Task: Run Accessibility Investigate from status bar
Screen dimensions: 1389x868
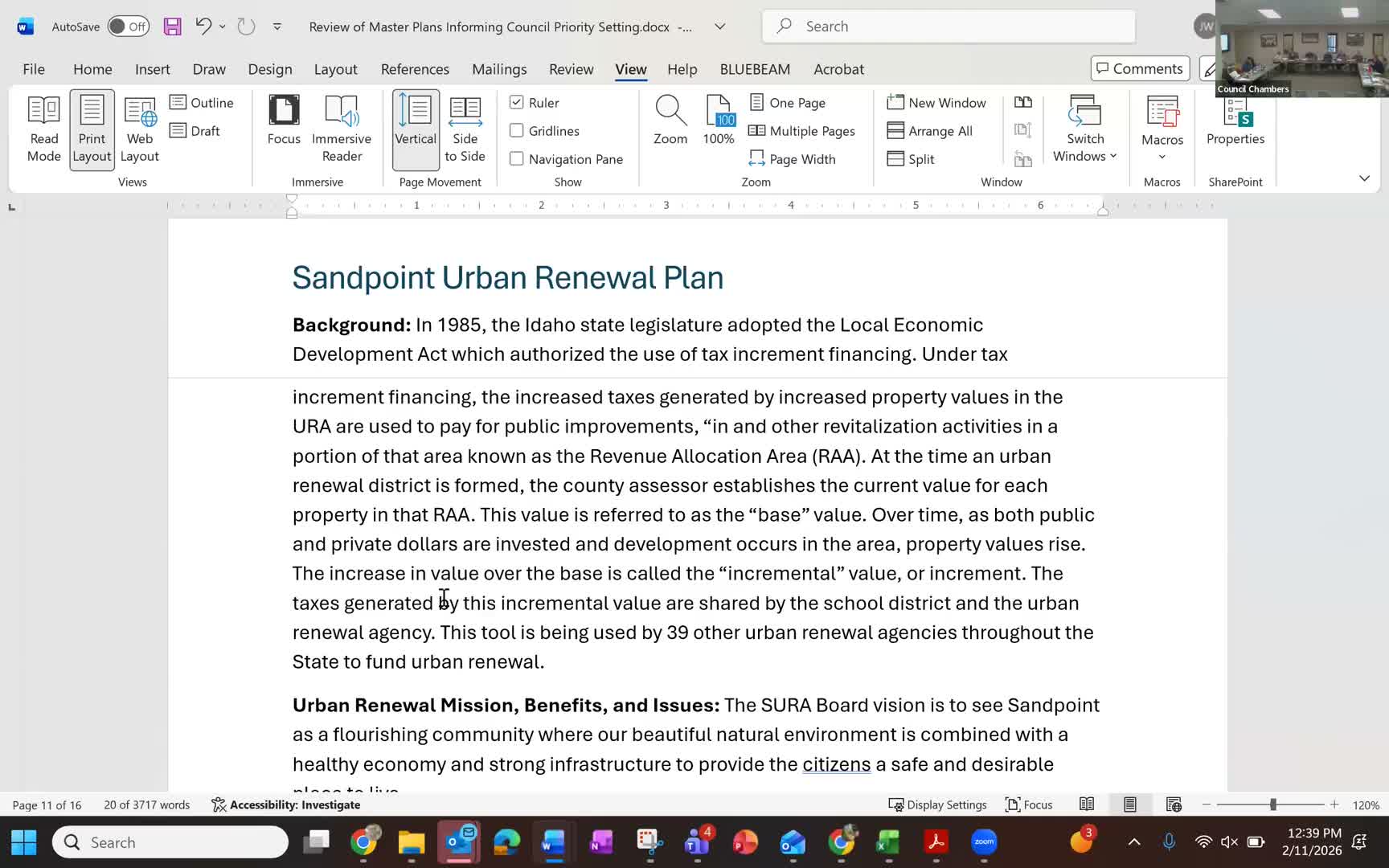Action: (286, 804)
